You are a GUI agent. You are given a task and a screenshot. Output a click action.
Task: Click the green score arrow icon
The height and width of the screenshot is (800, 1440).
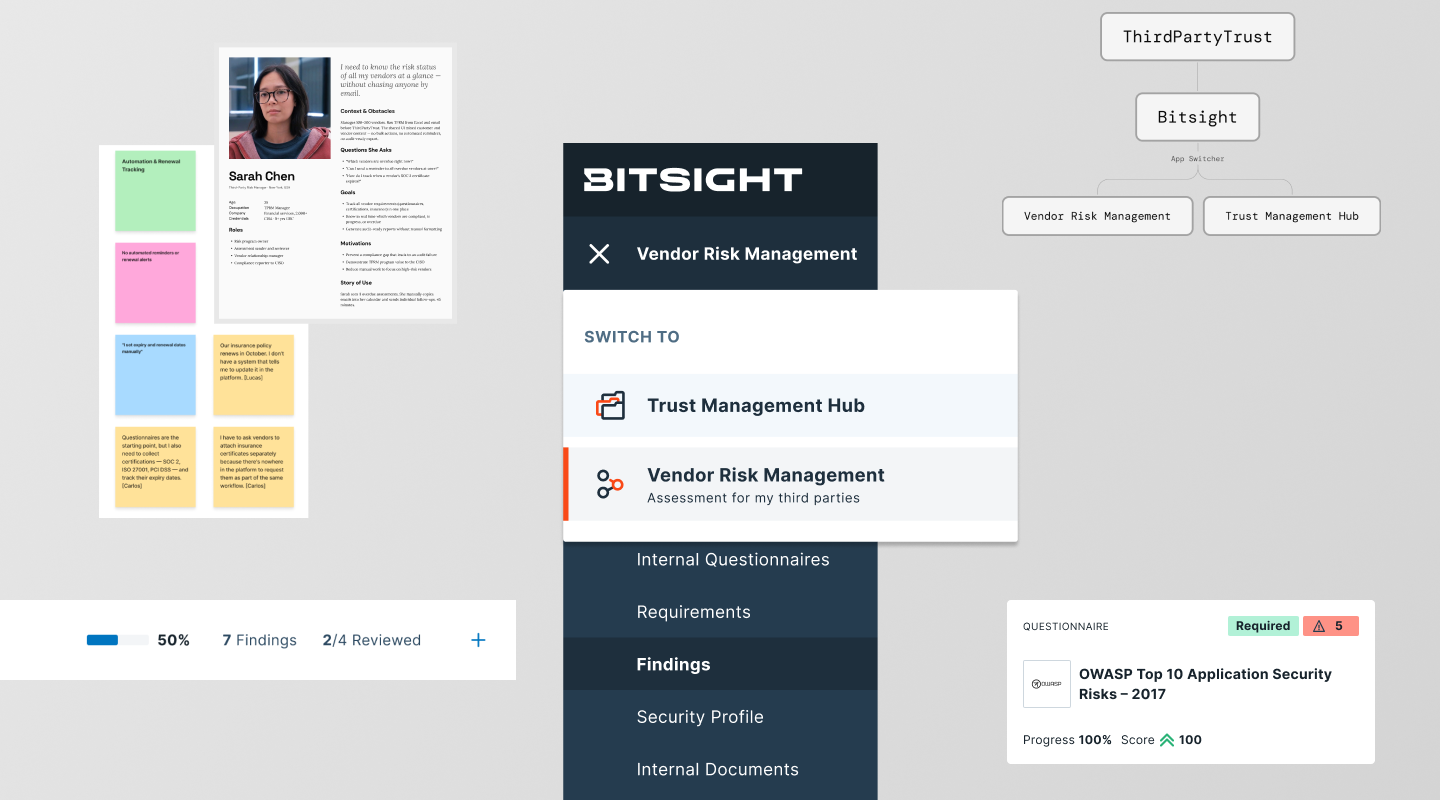click(1167, 740)
